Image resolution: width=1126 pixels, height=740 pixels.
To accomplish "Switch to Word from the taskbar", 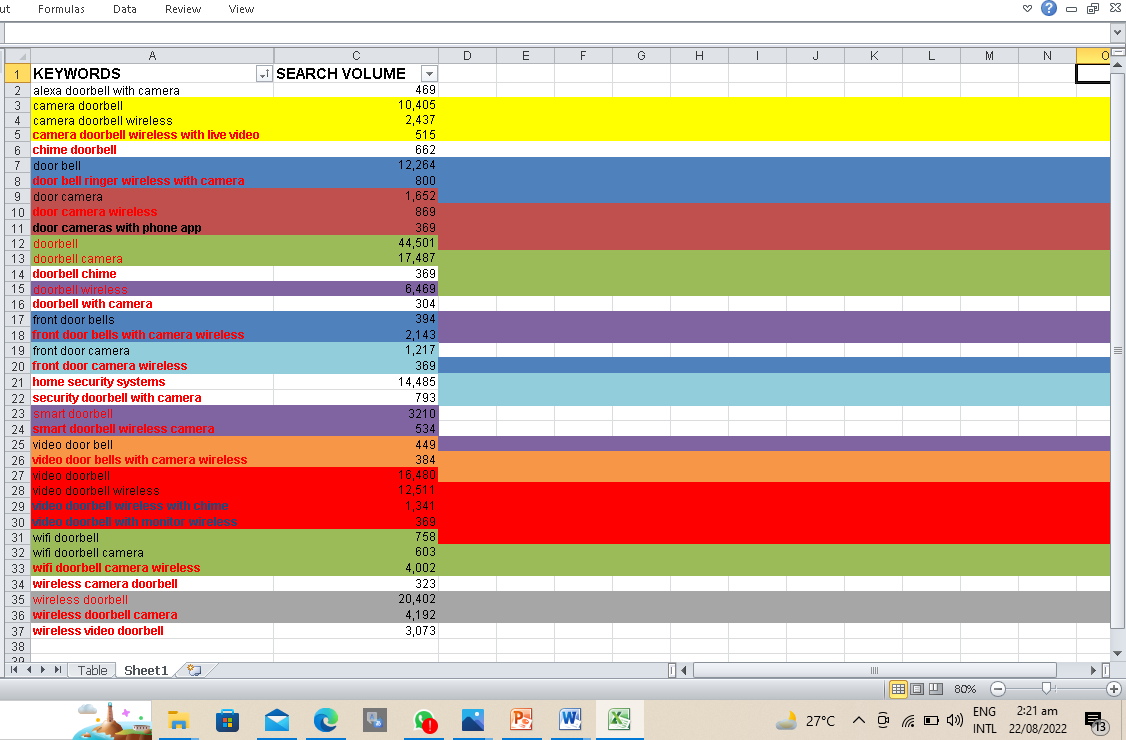I will (x=570, y=719).
